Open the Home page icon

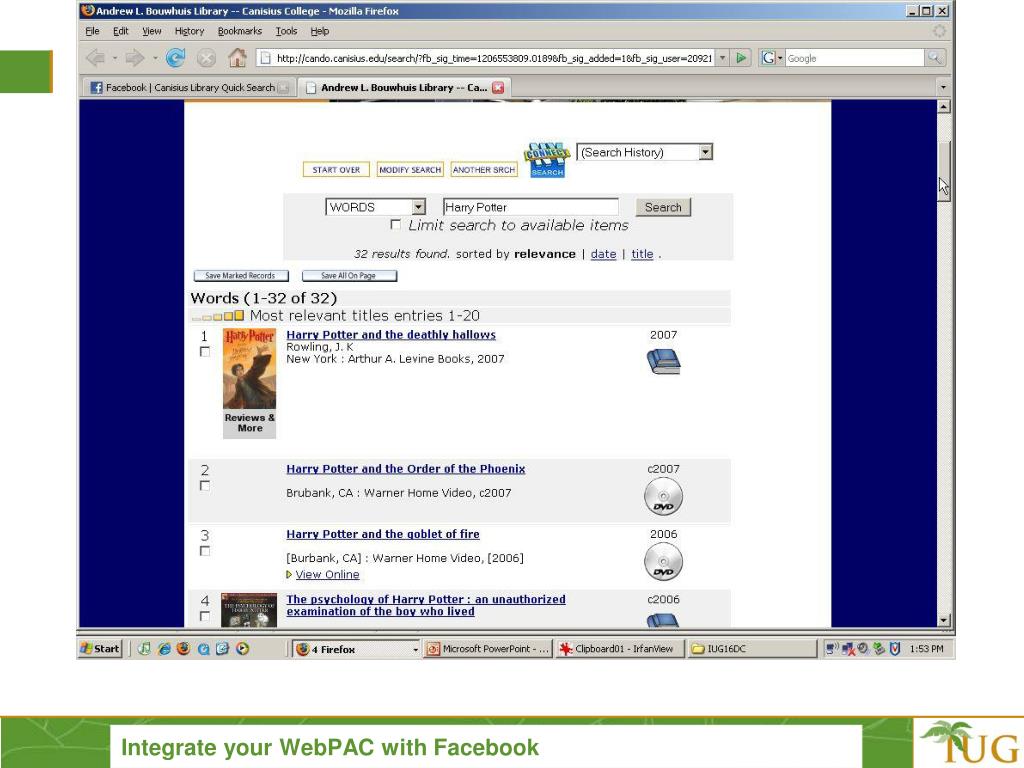coord(237,58)
